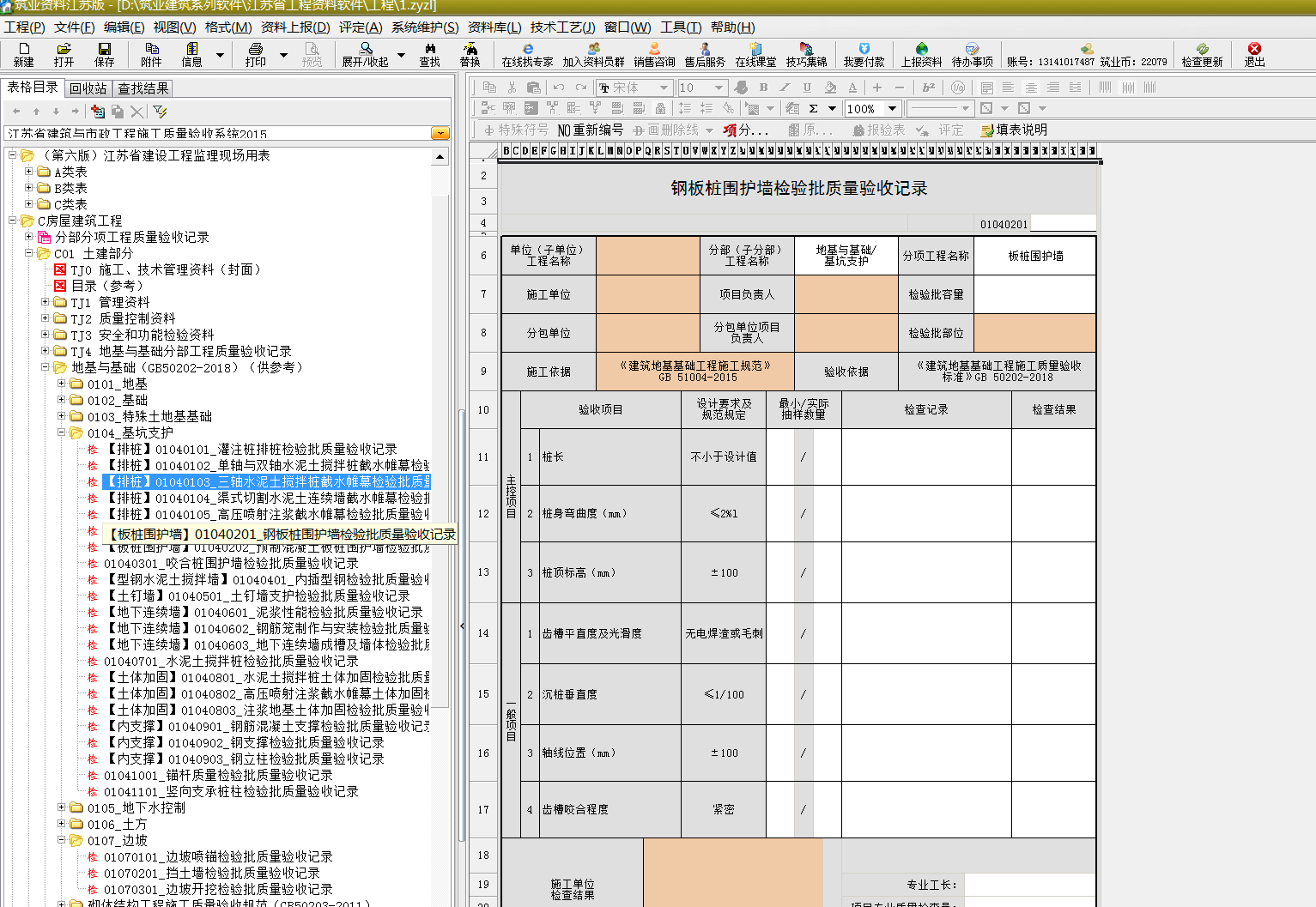Open the 100% zoom dropdown
The height and width of the screenshot is (907, 1316).
pos(892,108)
